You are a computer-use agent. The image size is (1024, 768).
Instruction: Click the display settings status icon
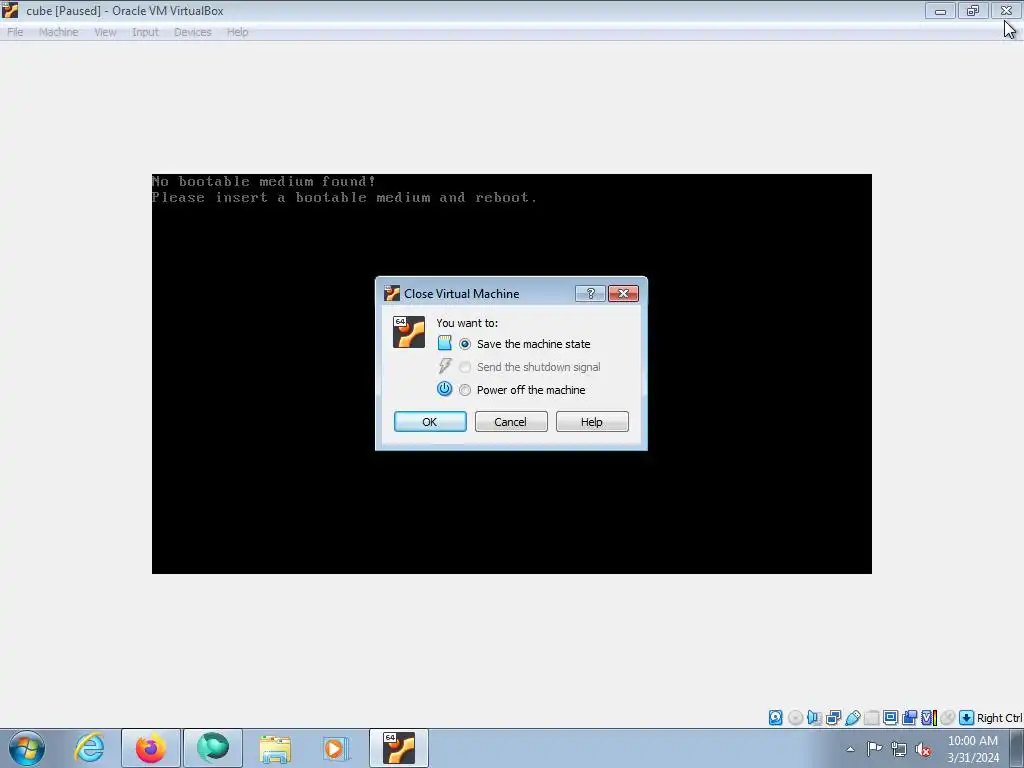click(890, 718)
